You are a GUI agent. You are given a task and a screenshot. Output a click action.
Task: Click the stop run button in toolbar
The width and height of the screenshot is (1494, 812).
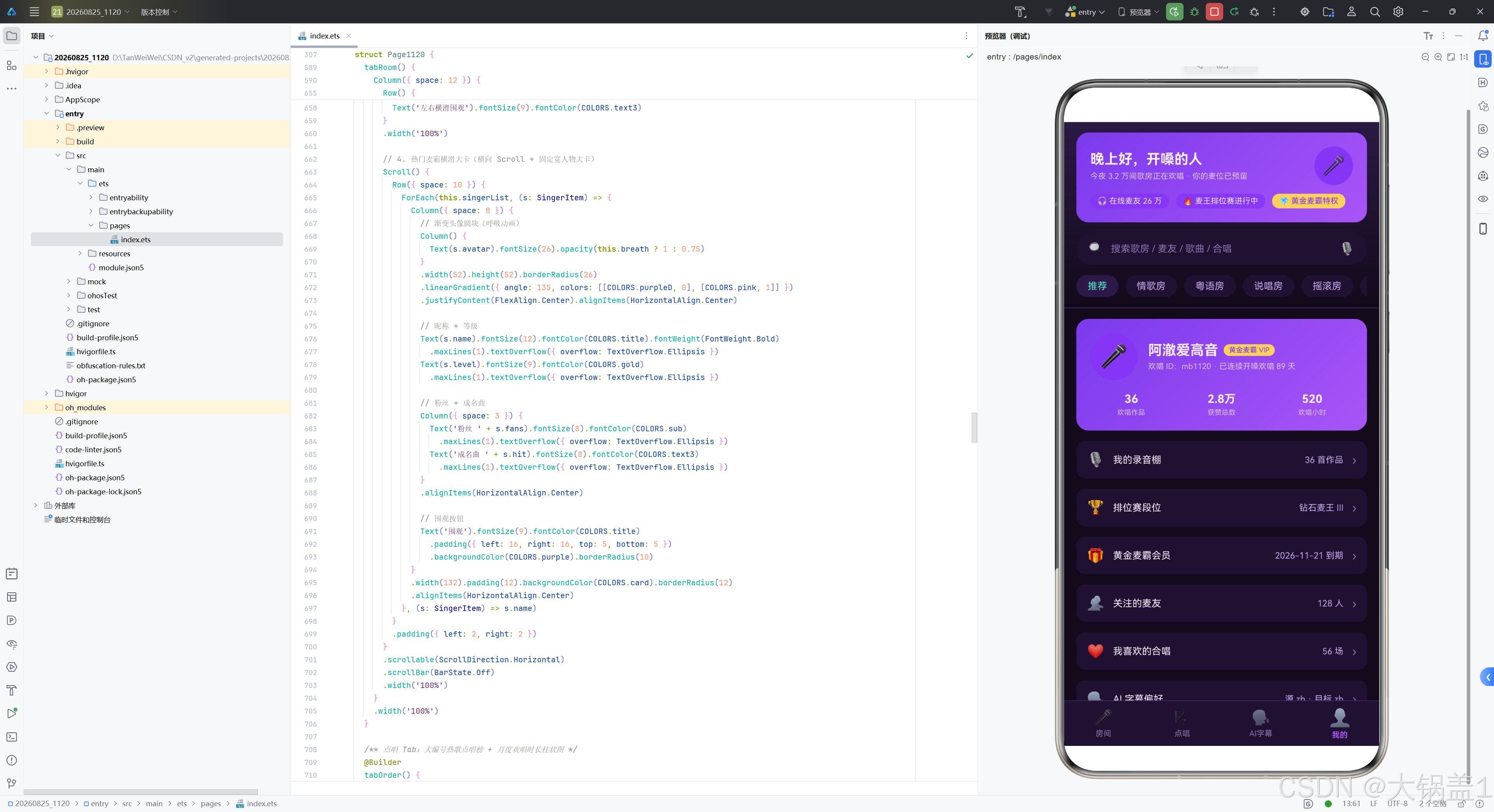tap(1214, 12)
